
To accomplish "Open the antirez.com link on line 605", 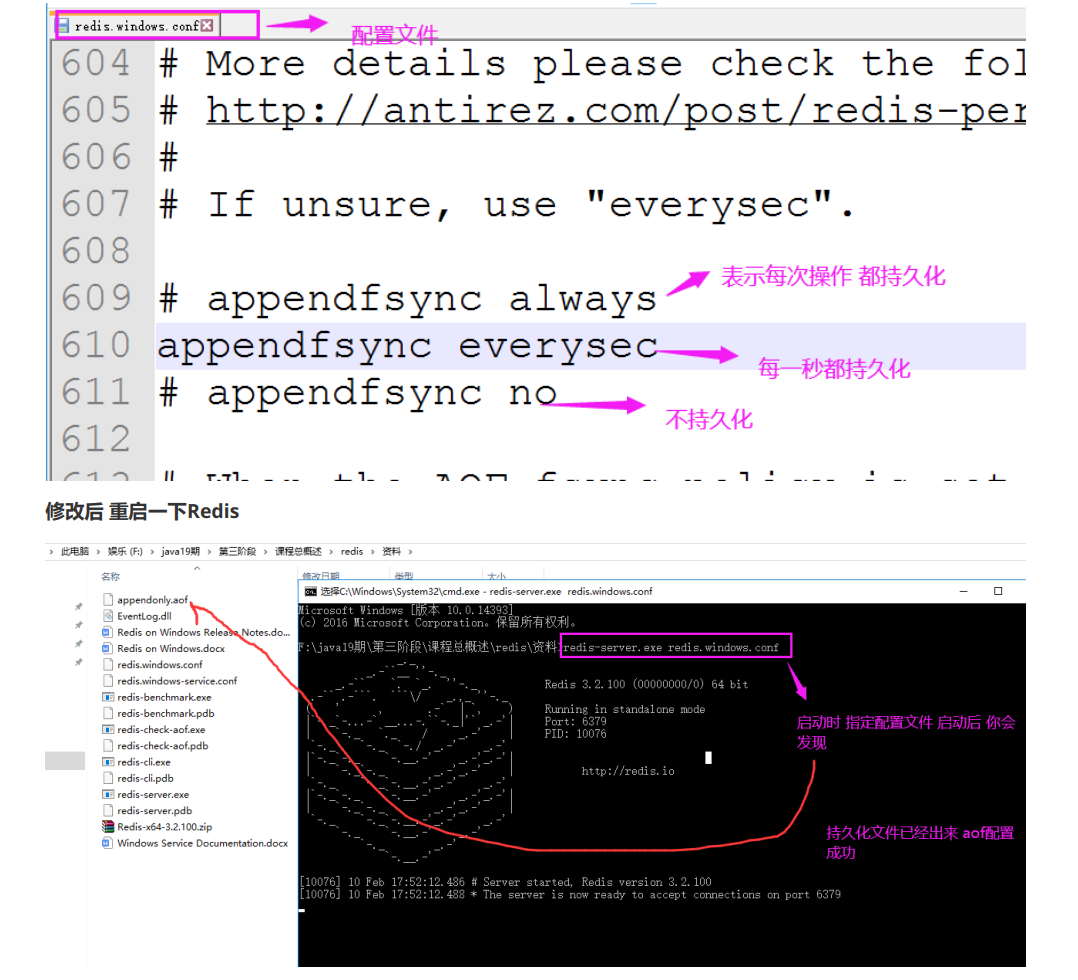I will point(616,110).
